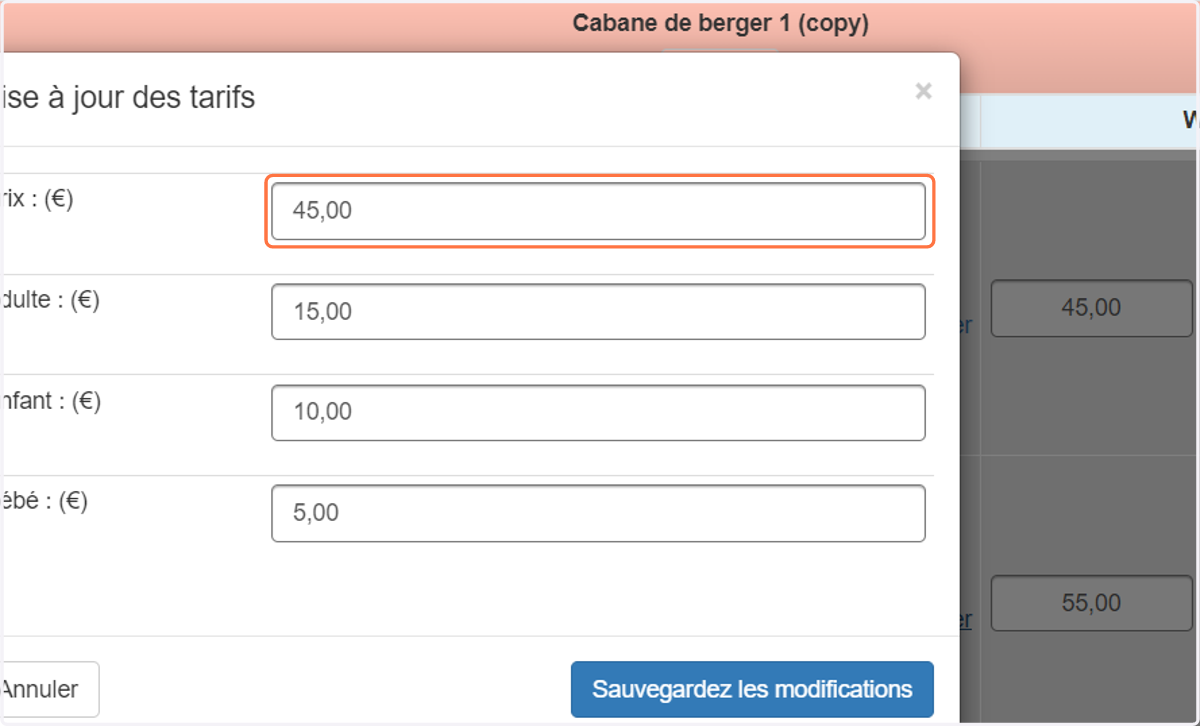Select the dimmed 55,00 background rate cell

1091,603
